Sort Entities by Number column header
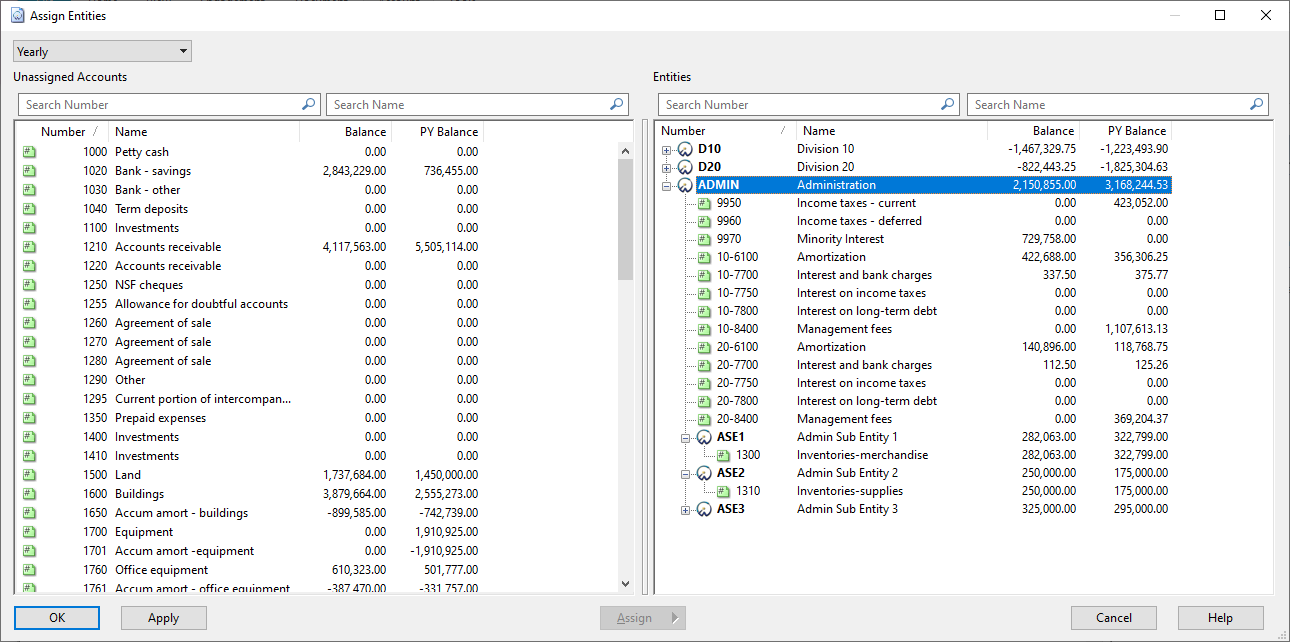 (726, 131)
